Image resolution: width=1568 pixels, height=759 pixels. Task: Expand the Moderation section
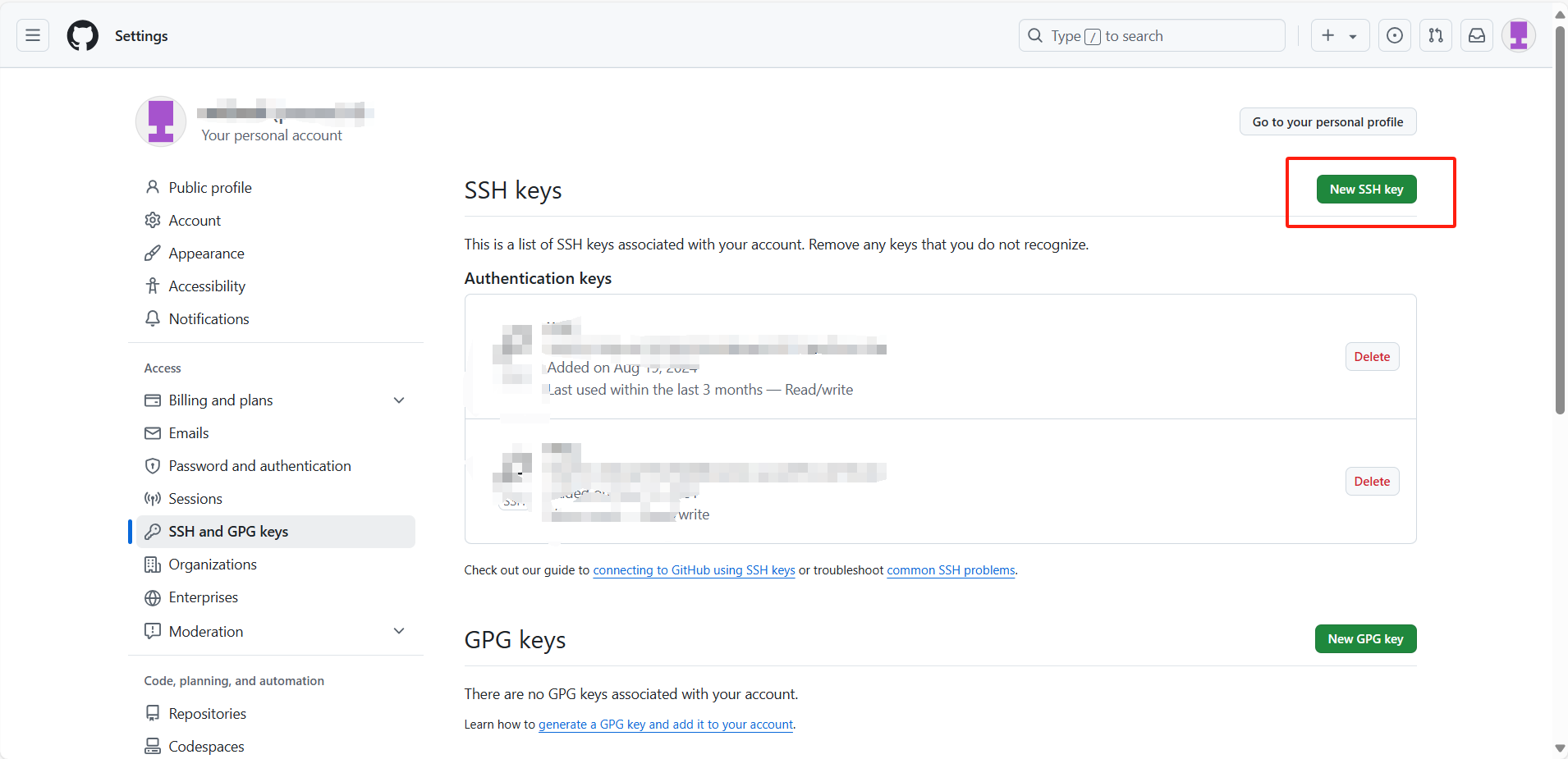pos(399,631)
